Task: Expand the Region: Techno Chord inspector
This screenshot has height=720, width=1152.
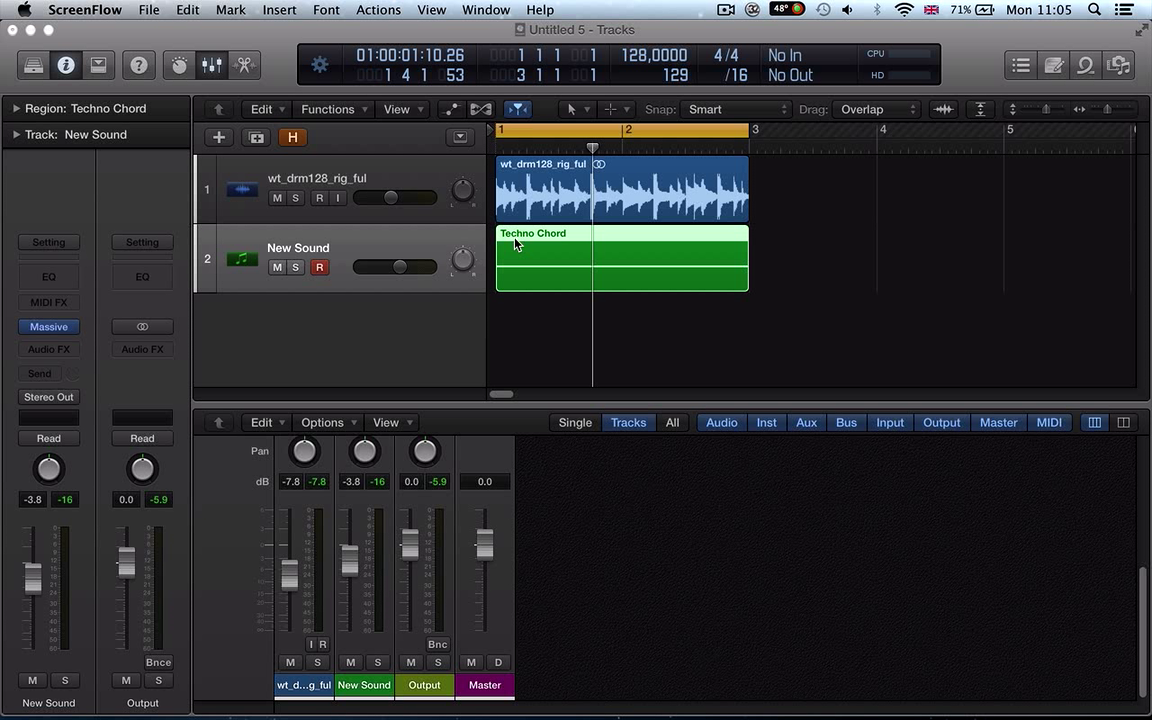Action: 16,108
